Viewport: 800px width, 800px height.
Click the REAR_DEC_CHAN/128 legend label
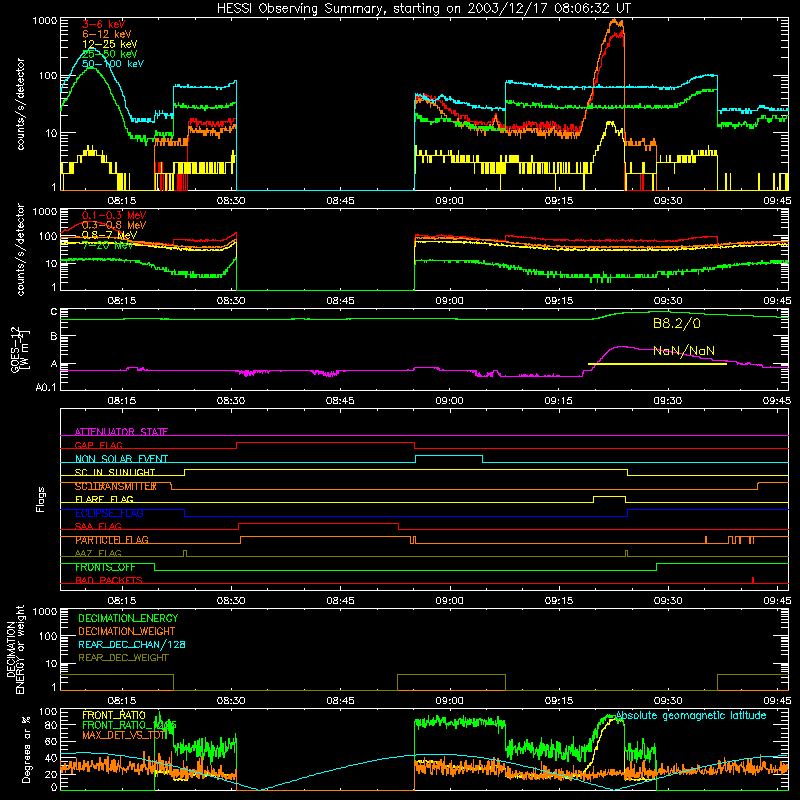132,644
